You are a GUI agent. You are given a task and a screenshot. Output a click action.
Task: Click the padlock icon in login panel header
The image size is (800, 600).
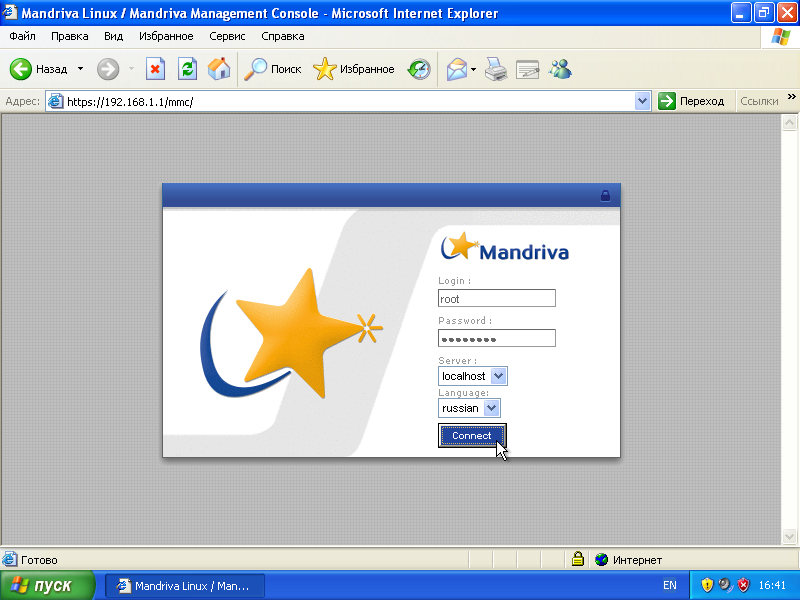point(605,195)
